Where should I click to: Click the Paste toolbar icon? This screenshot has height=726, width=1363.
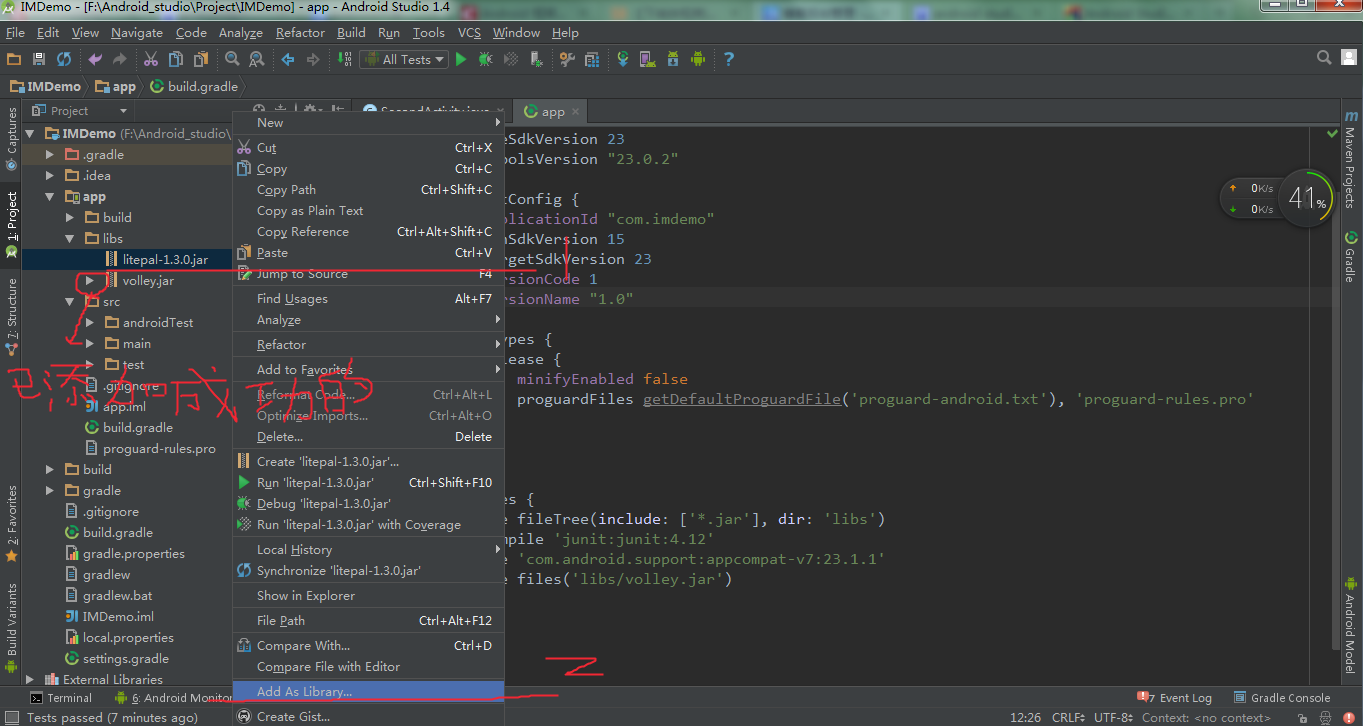[201, 60]
